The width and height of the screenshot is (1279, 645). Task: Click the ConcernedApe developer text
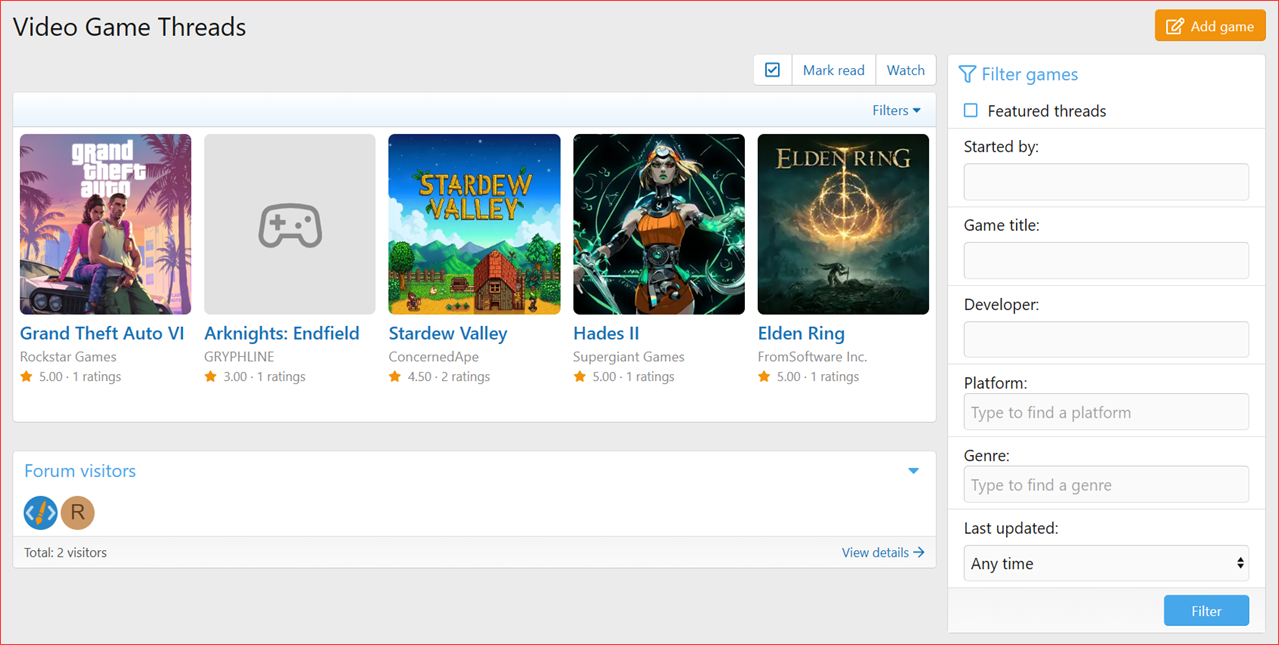434,357
